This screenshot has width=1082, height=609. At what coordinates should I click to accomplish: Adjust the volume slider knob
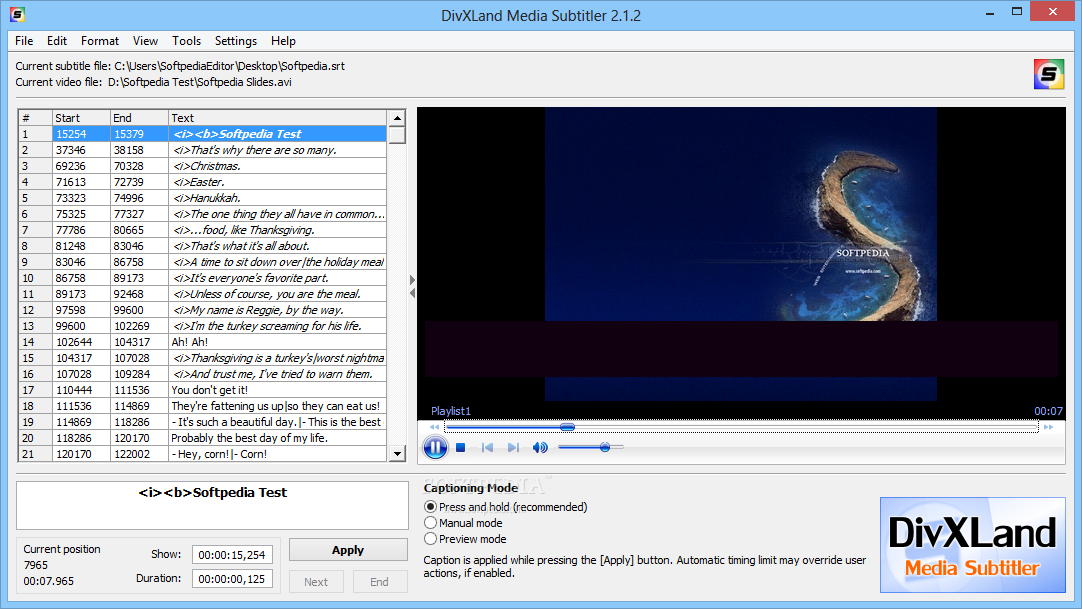coord(605,448)
